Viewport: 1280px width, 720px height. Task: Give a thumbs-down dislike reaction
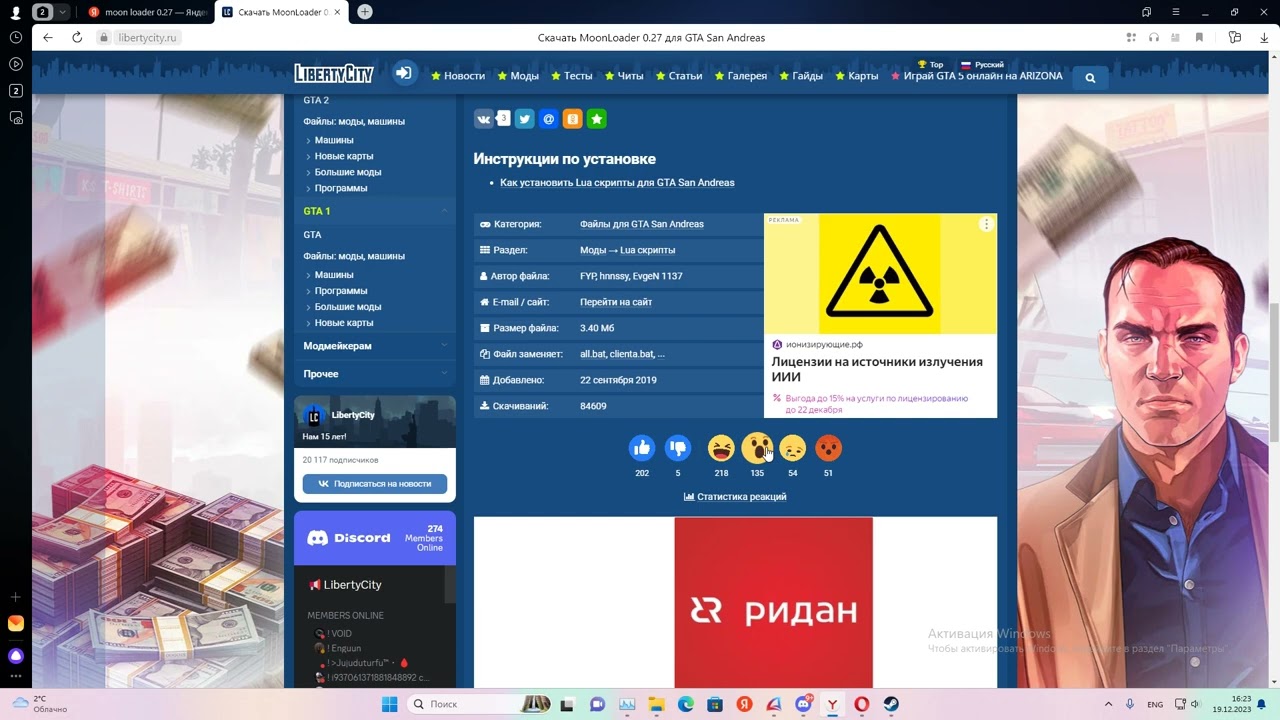click(x=678, y=448)
